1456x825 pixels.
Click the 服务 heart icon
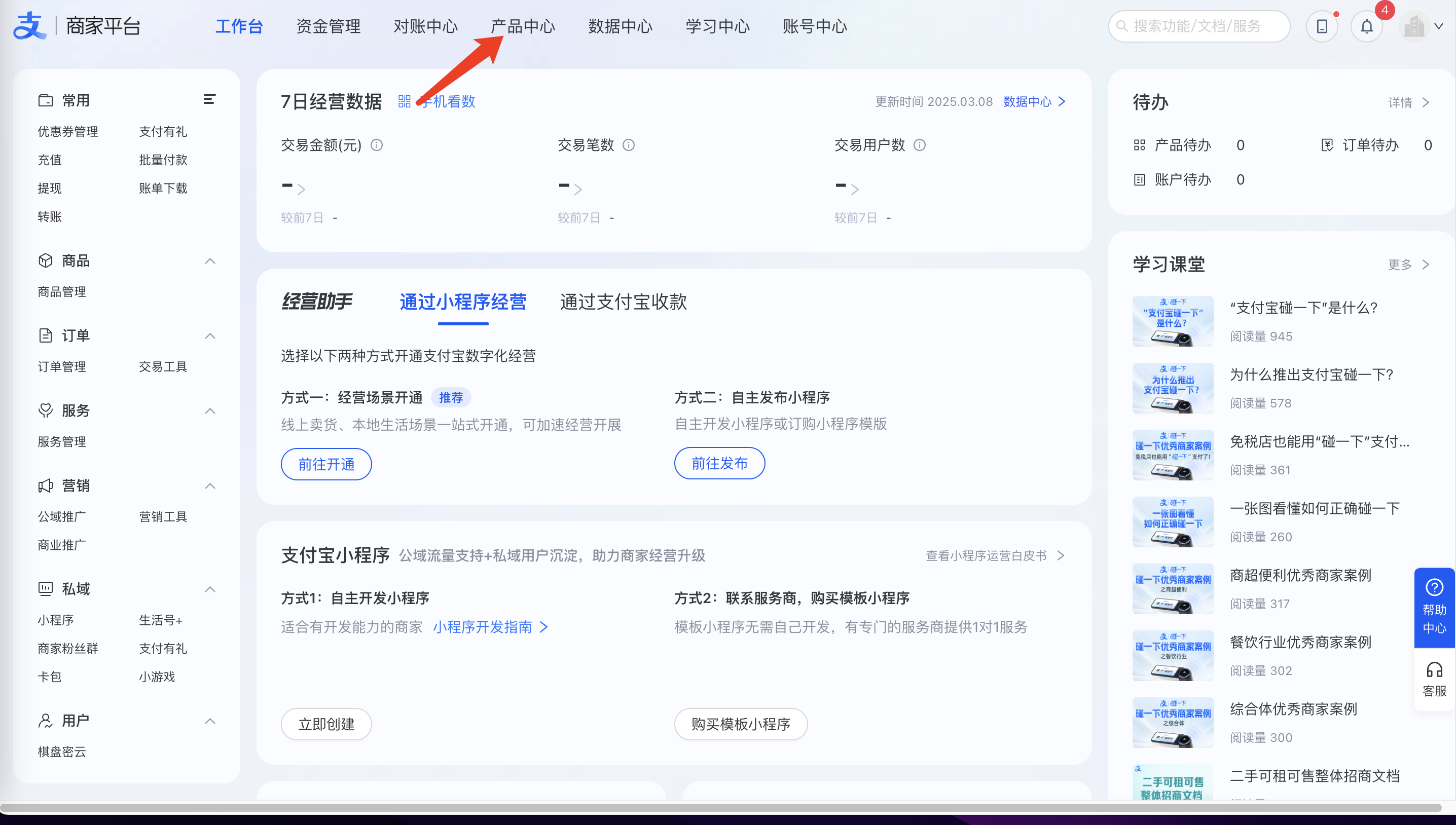(45, 410)
